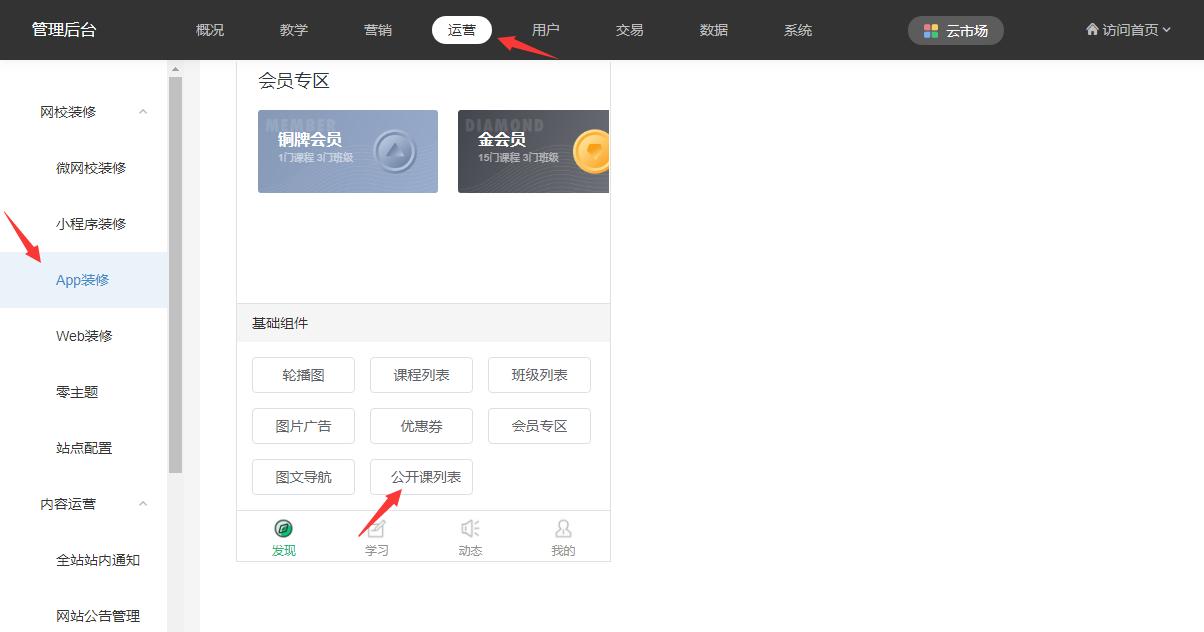Screen dimensions: 1204x632
Task: Add the 图文导航 component
Action: pyautogui.click(x=303, y=477)
